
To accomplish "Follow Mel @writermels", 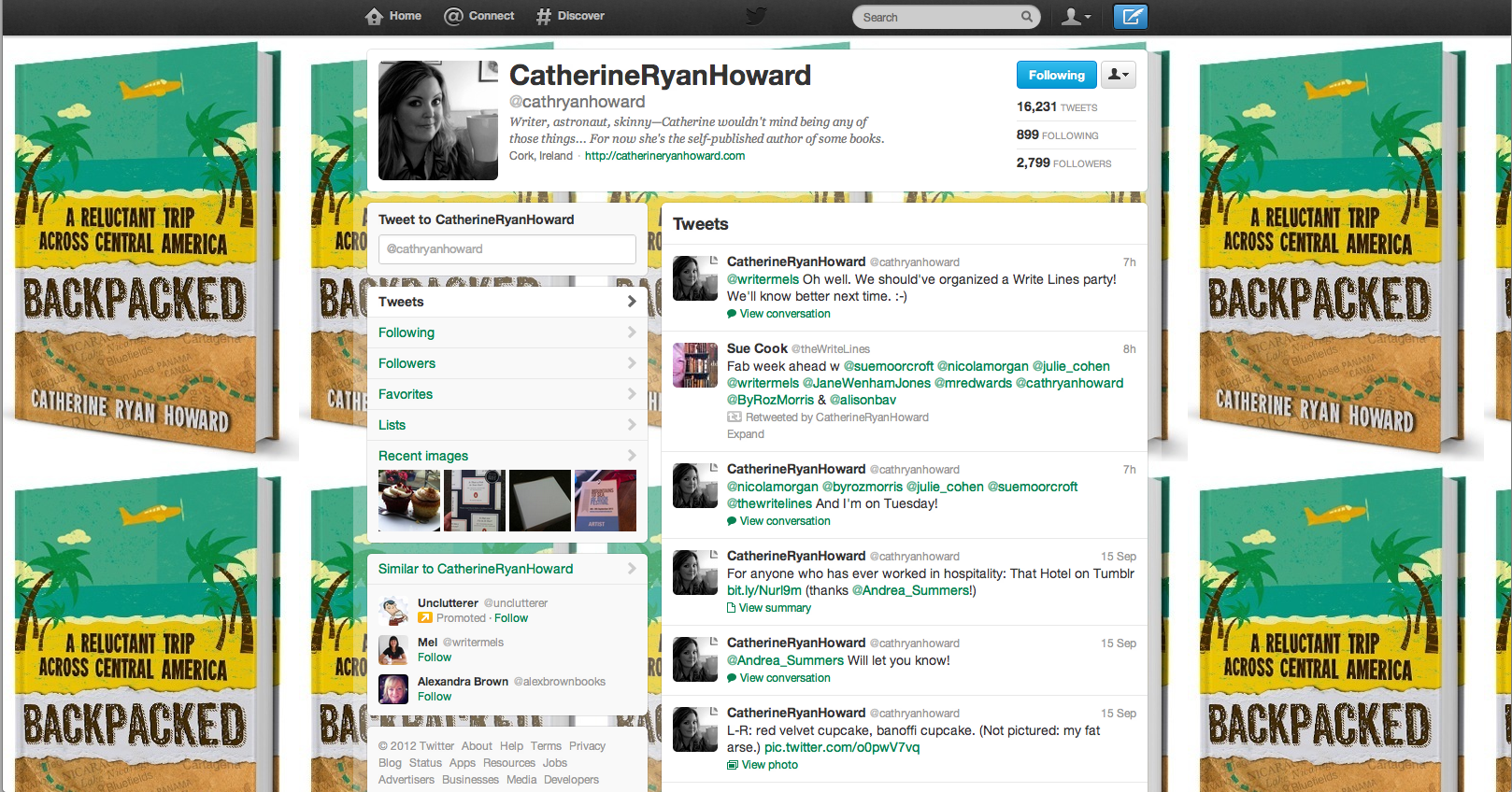I will (435, 658).
